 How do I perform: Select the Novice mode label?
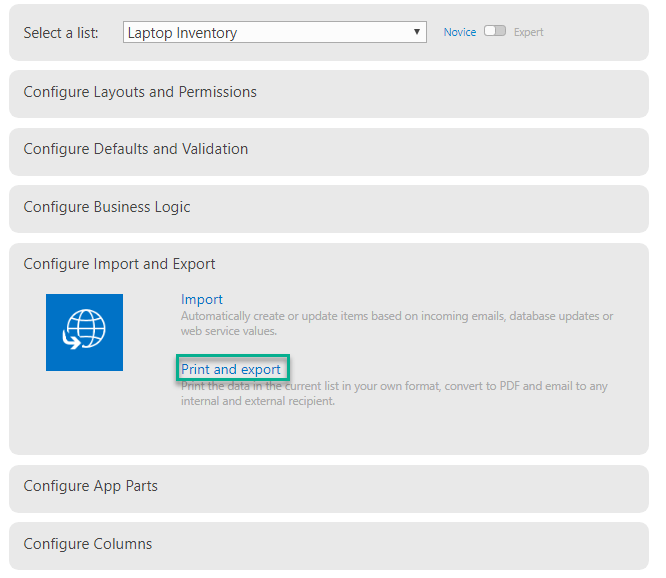pos(460,32)
